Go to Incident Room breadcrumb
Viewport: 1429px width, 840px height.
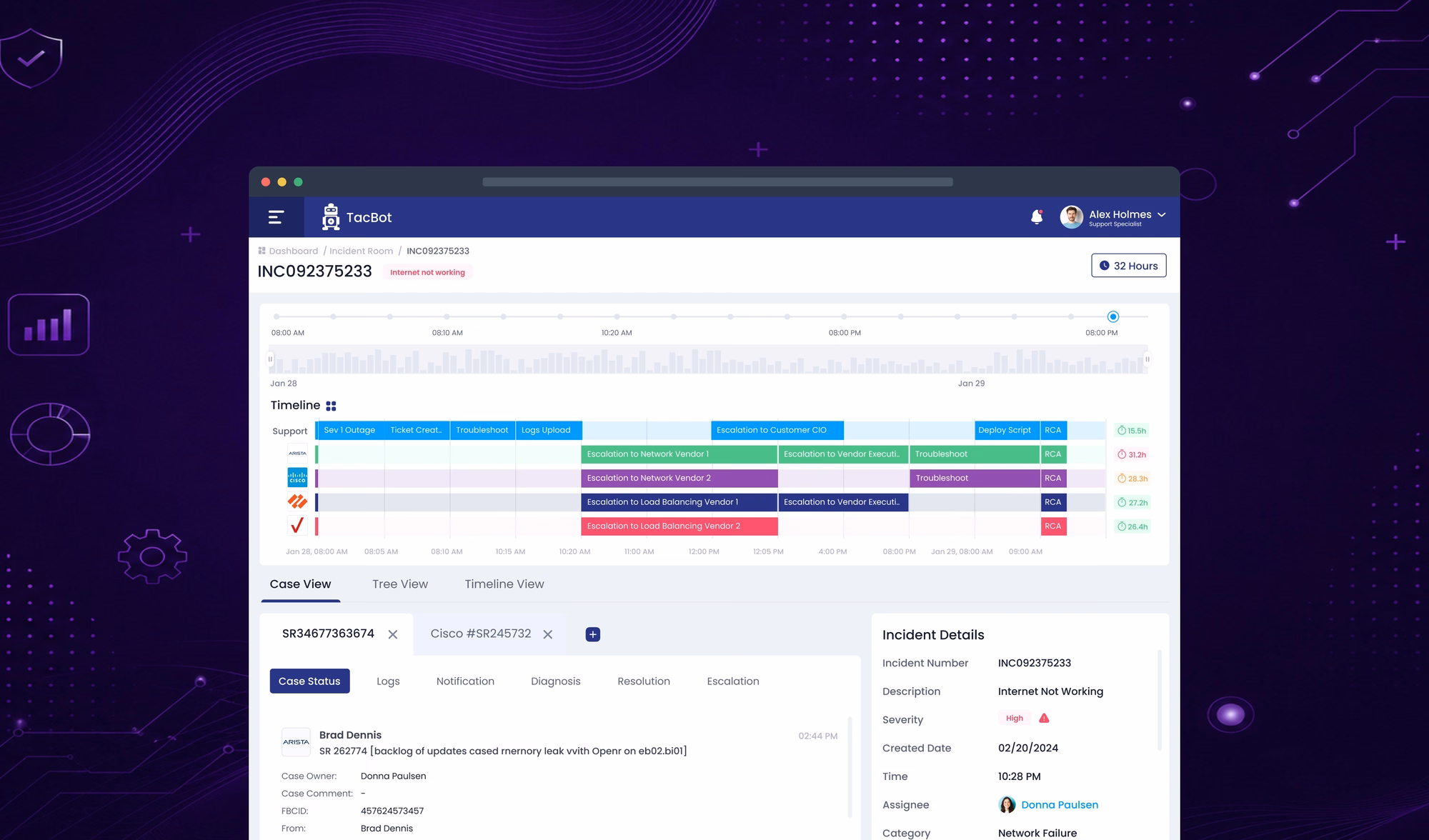[361, 251]
